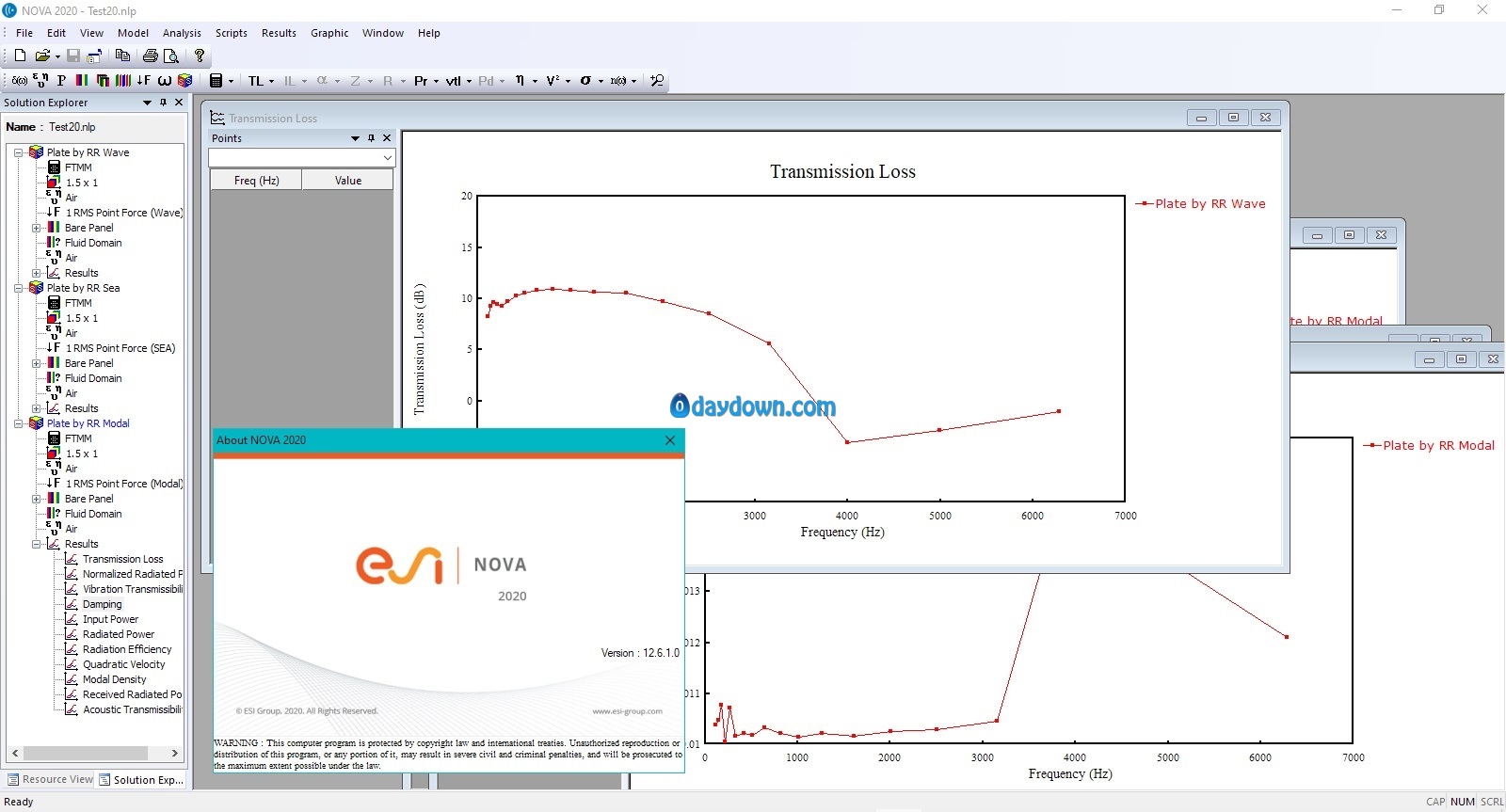Click the Transmission Loss chart title
The width and height of the screenshot is (1506, 812).
(x=842, y=171)
